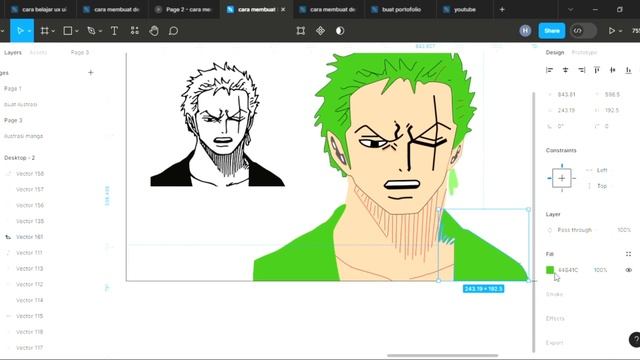Click the Align horizontal centers icon
This screenshot has height=360, width=640.
[x=565, y=70]
